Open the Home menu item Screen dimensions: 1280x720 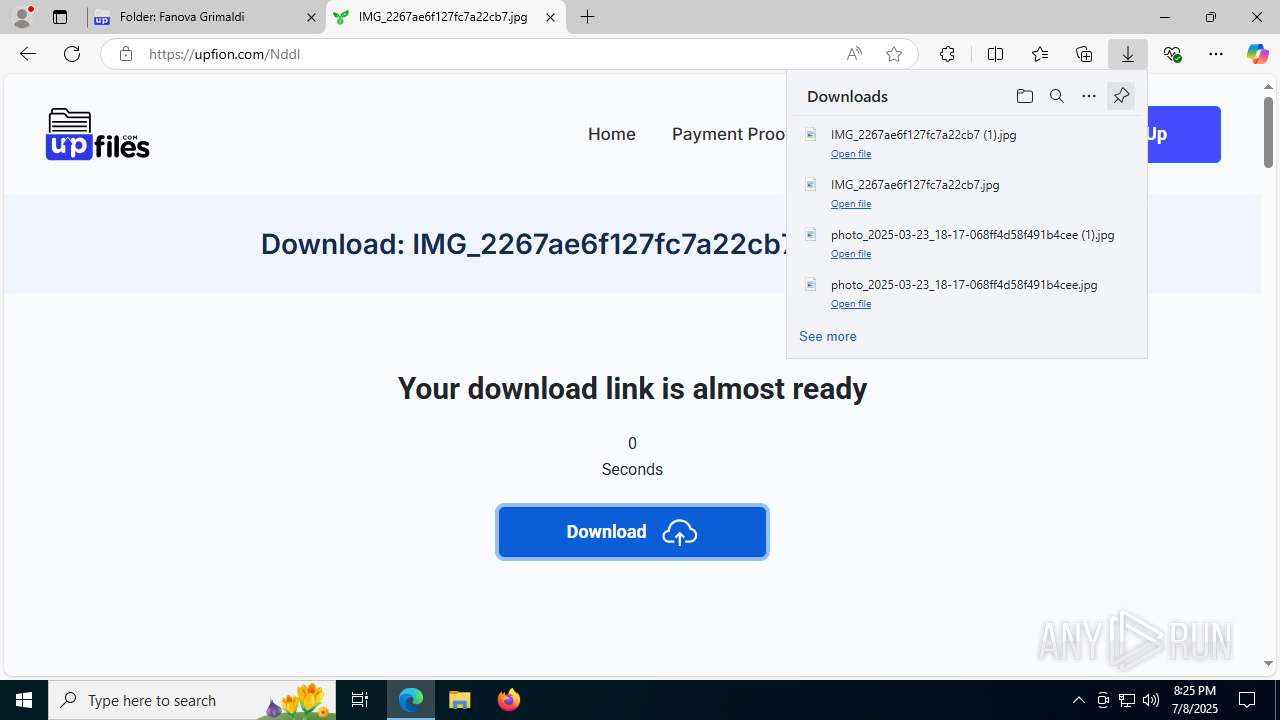click(x=612, y=134)
